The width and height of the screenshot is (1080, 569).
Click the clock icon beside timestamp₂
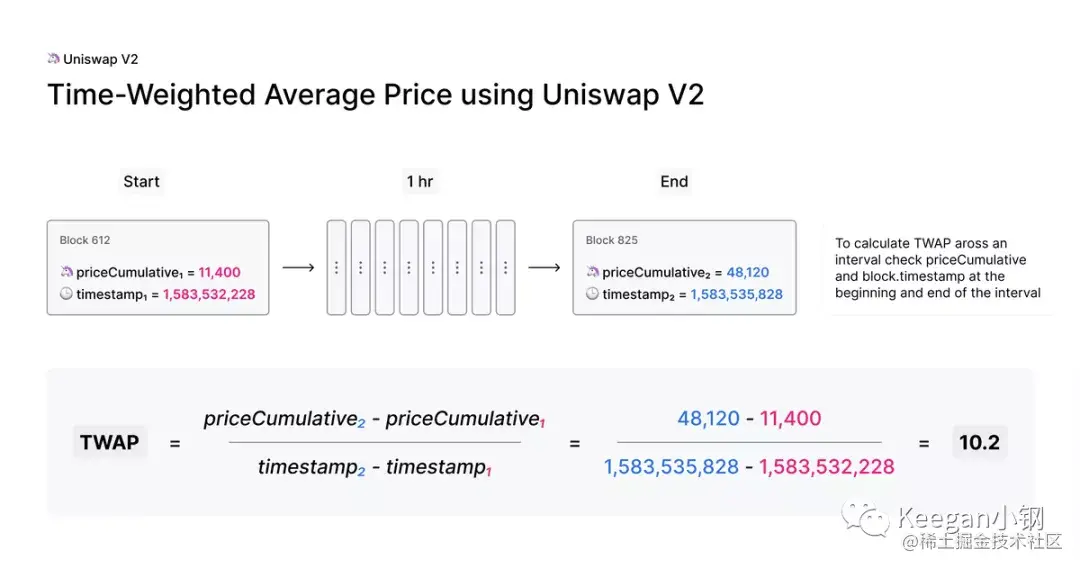pyautogui.click(x=592, y=293)
